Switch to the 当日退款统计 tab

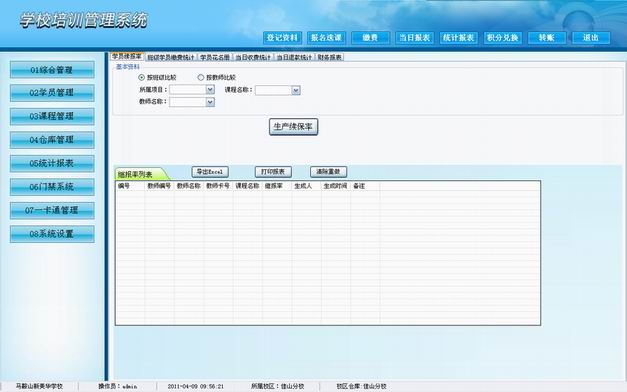[x=294, y=57]
